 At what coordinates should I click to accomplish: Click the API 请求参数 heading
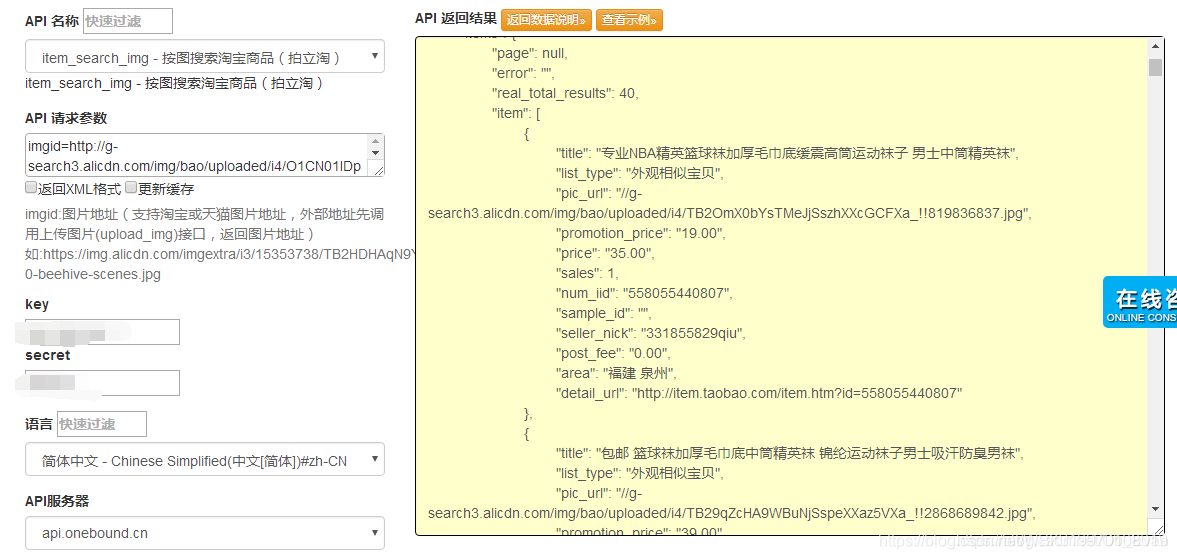click(x=66, y=119)
